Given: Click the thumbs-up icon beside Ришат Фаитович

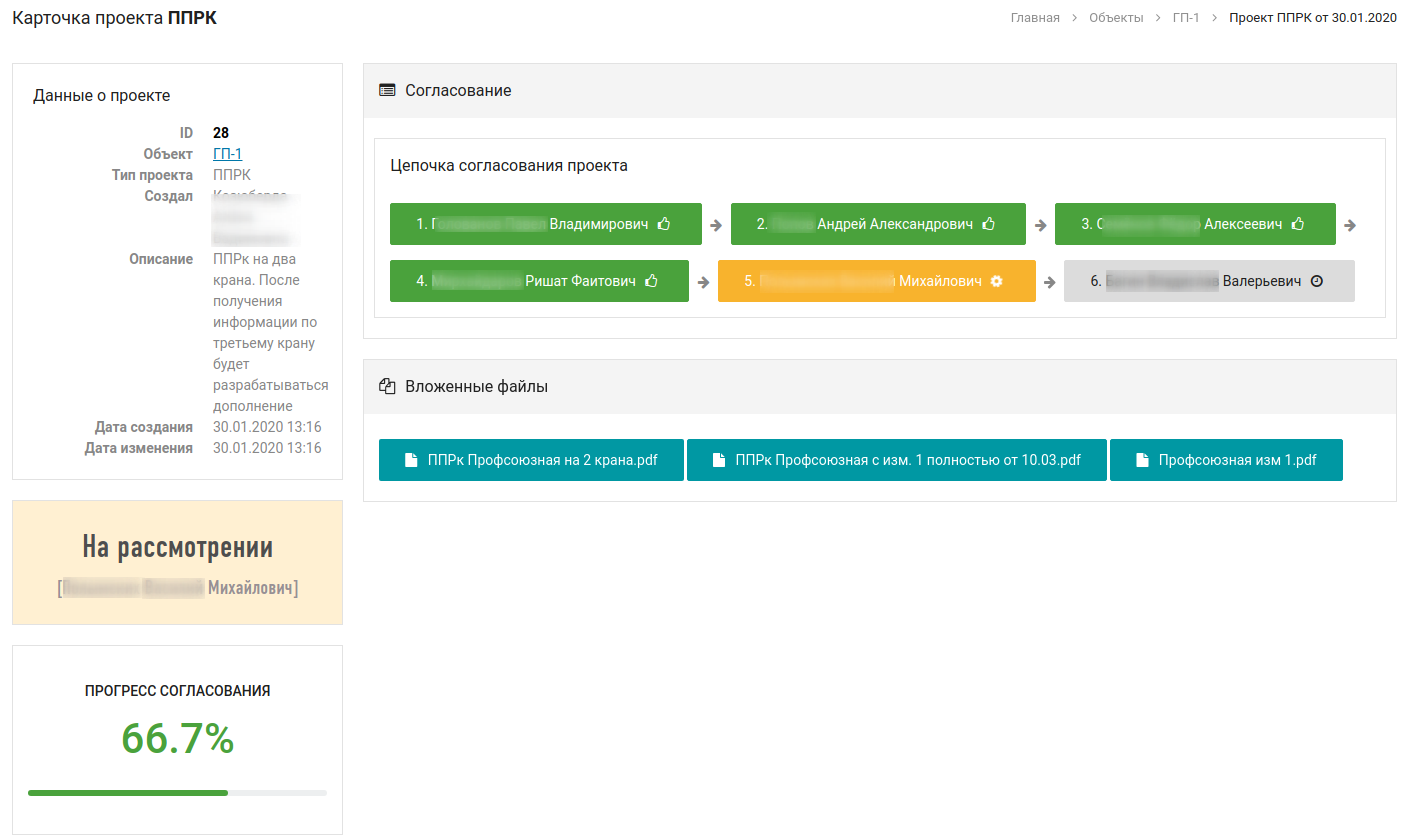Looking at the screenshot, I should [652, 281].
